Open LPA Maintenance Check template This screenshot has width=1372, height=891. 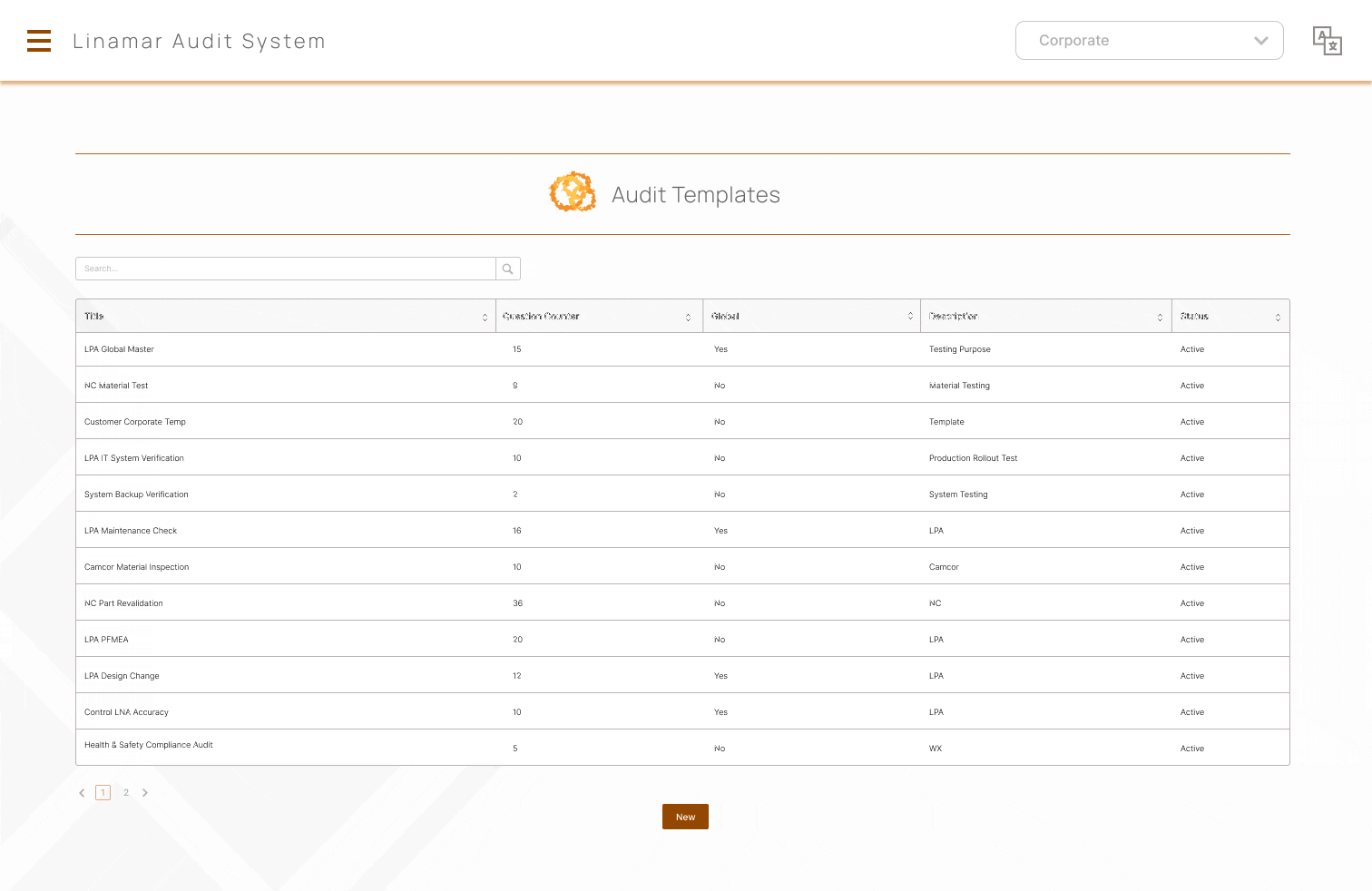pos(131,531)
